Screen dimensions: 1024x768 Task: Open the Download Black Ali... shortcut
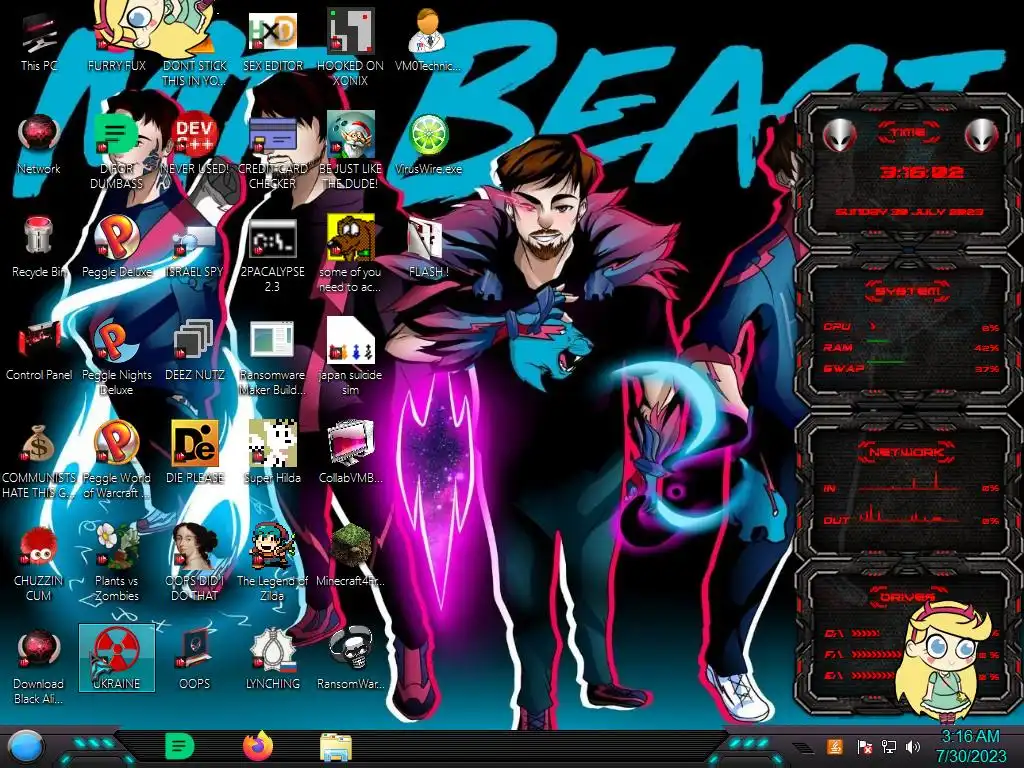[39, 667]
